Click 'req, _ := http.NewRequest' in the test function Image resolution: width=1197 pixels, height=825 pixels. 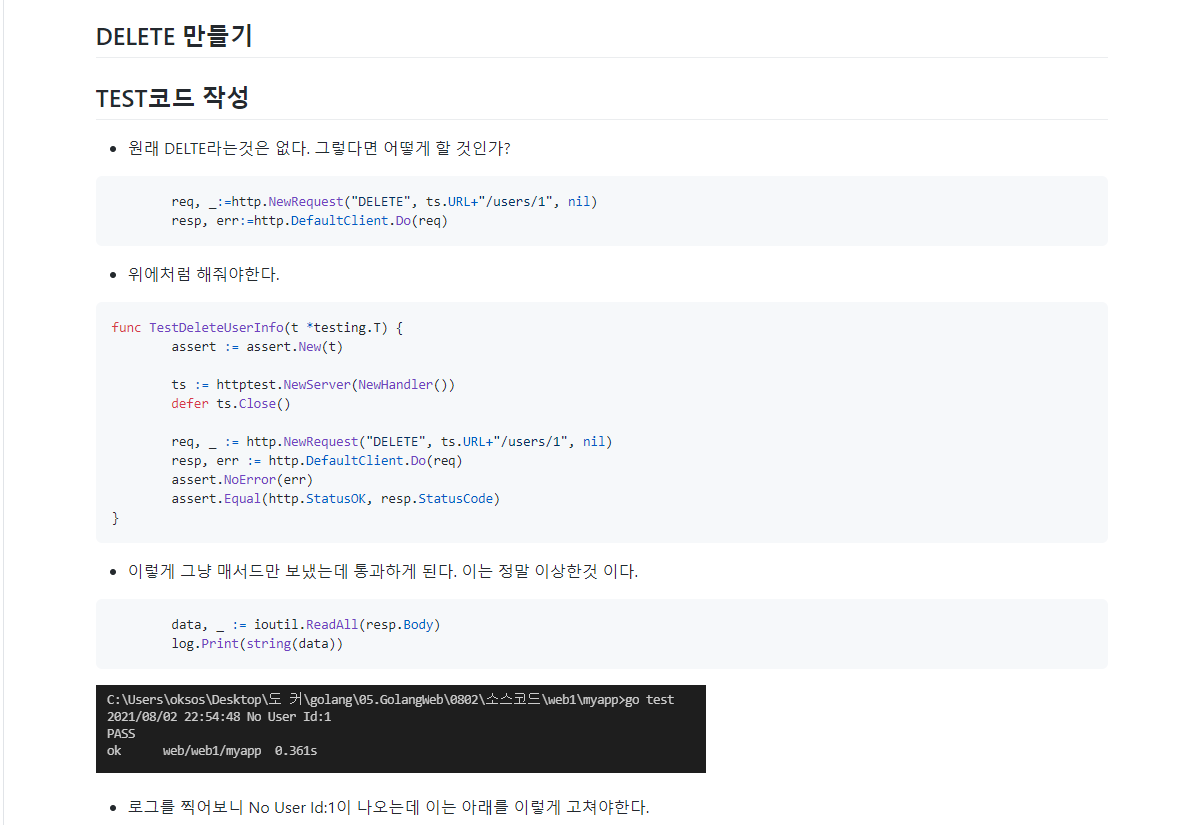392,442
